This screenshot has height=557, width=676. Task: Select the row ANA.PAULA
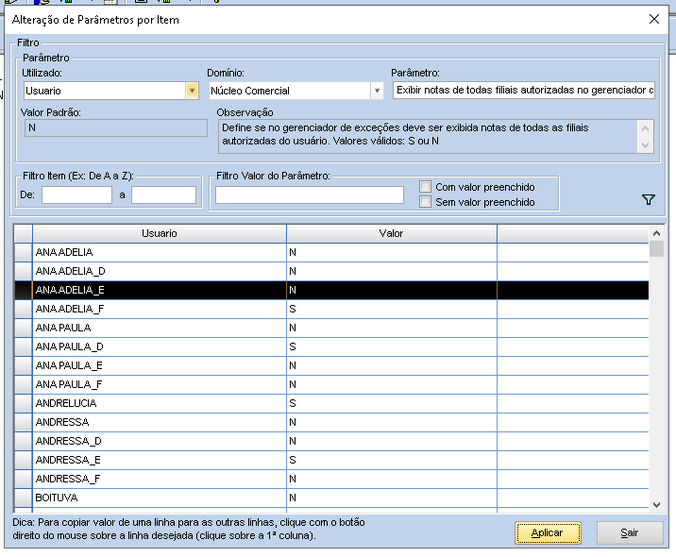pyautogui.click(x=331, y=328)
